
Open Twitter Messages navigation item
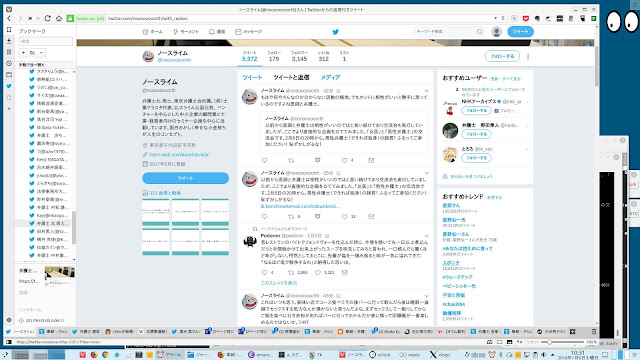(248, 31)
